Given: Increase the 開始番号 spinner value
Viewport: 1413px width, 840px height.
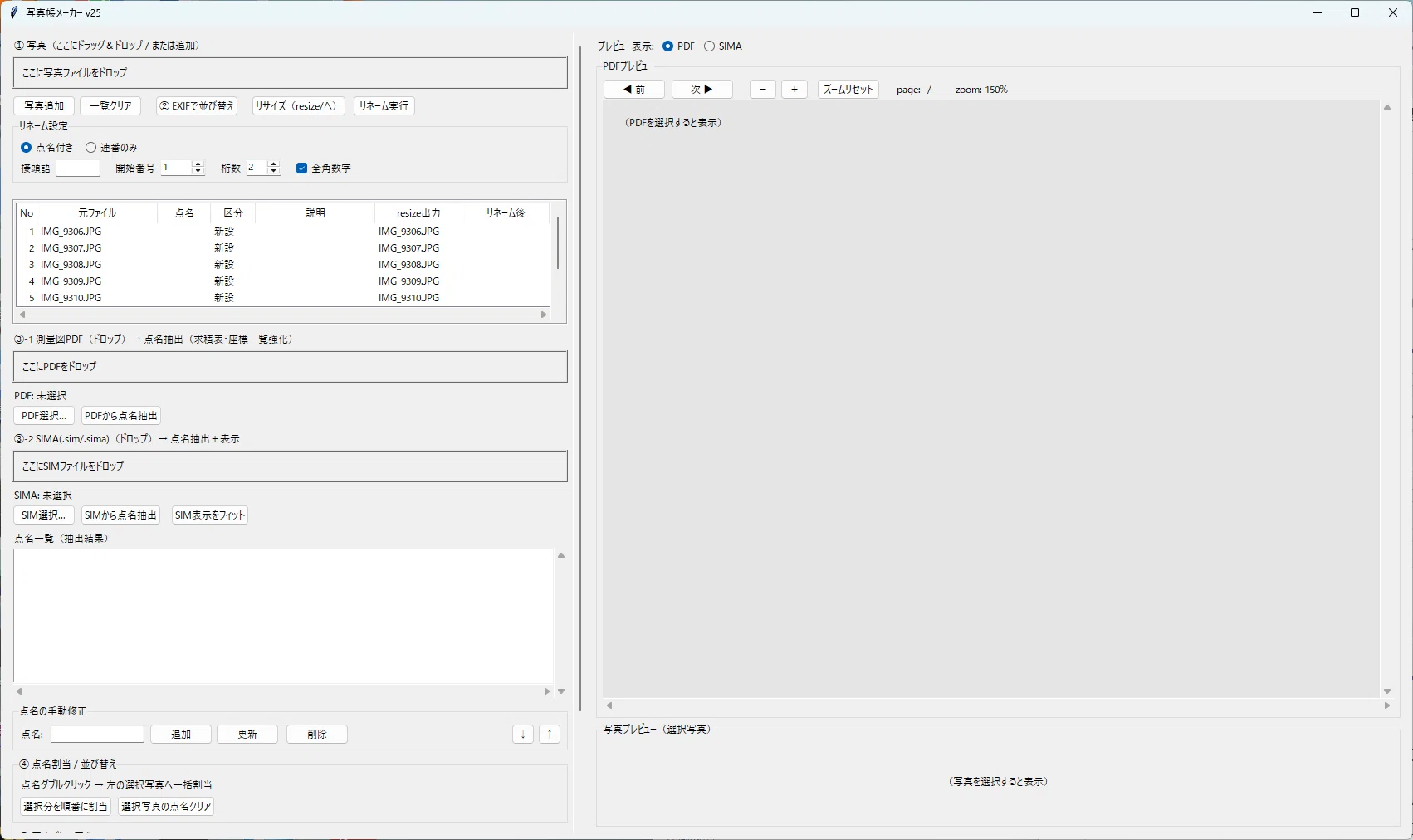Looking at the screenshot, I should pos(198,164).
